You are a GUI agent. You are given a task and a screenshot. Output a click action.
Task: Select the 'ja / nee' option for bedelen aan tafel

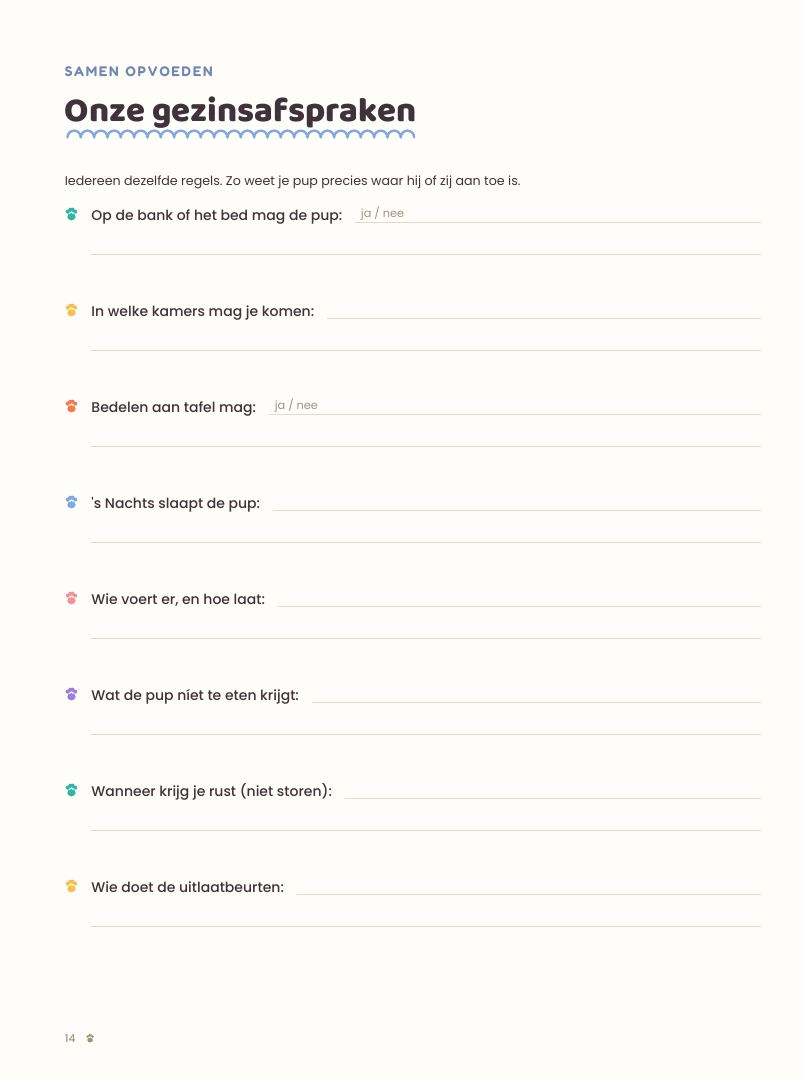point(296,406)
